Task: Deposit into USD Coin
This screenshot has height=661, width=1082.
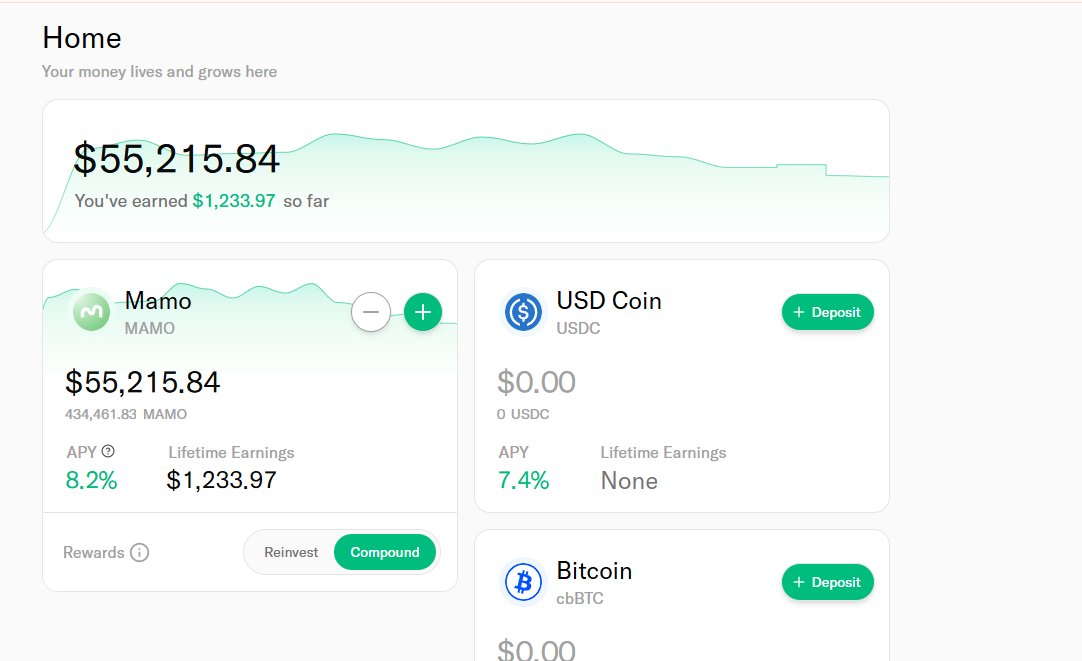Action: (x=827, y=312)
